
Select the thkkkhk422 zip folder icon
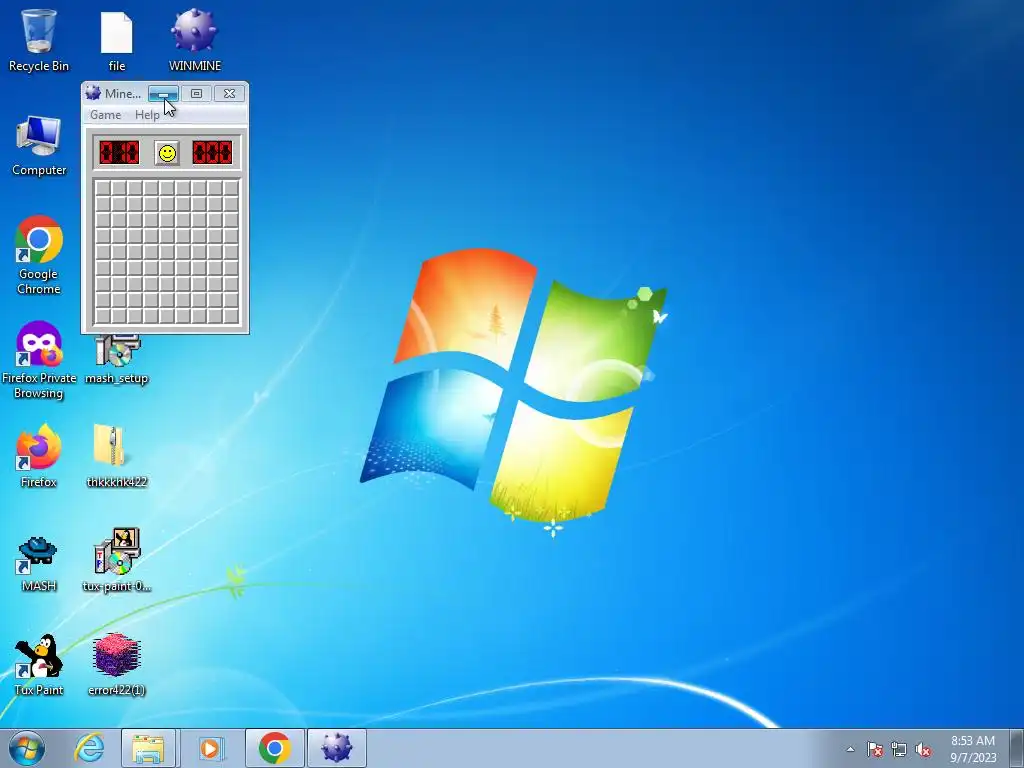pos(116,456)
